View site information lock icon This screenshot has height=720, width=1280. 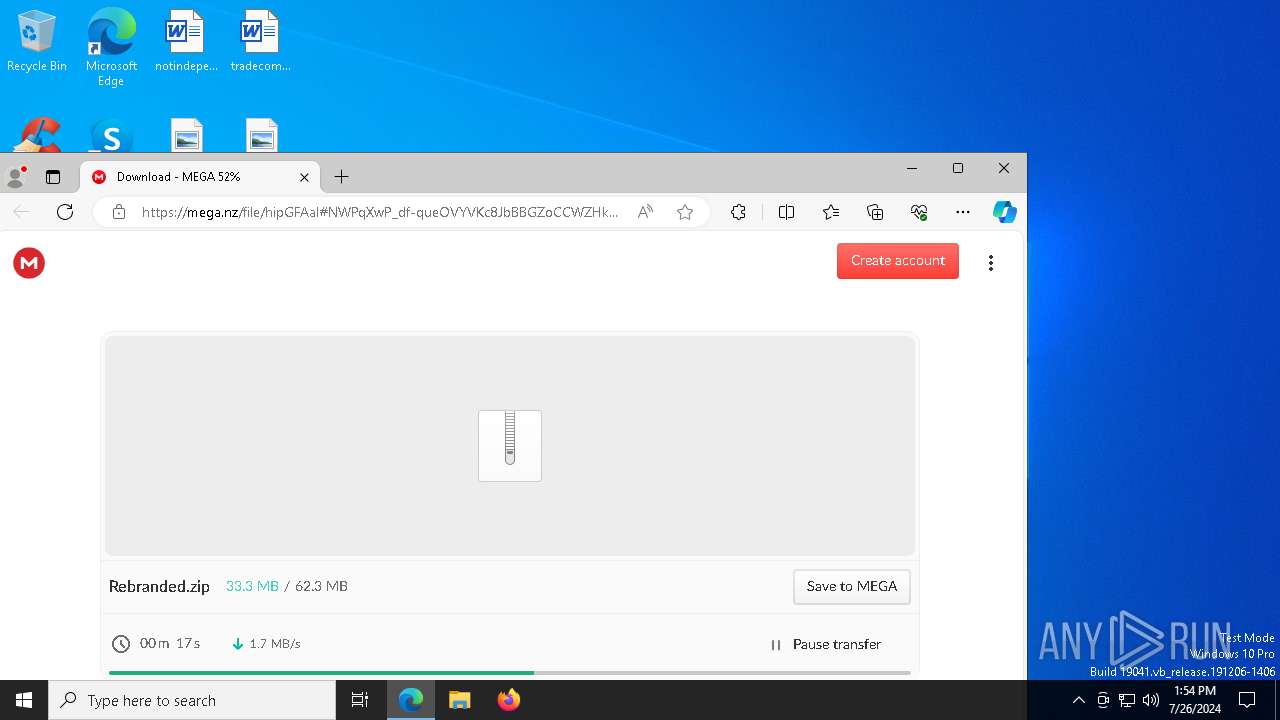(119, 212)
